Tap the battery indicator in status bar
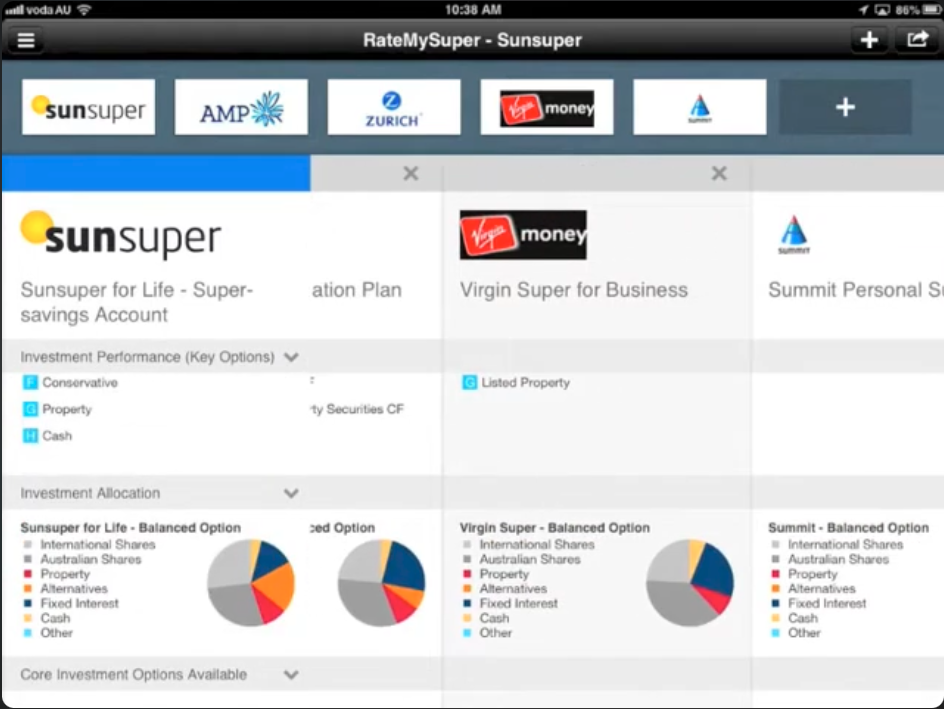 931,10
